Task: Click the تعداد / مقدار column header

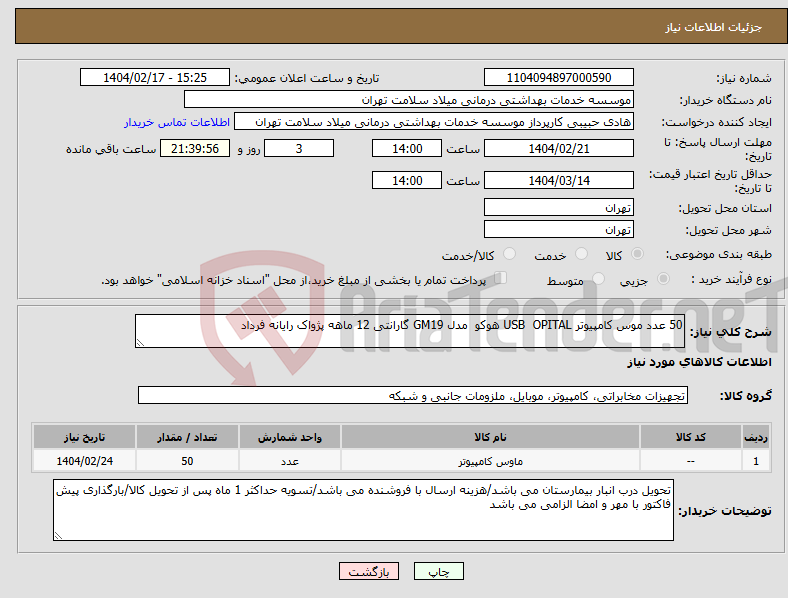Action: tap(187, 437)
